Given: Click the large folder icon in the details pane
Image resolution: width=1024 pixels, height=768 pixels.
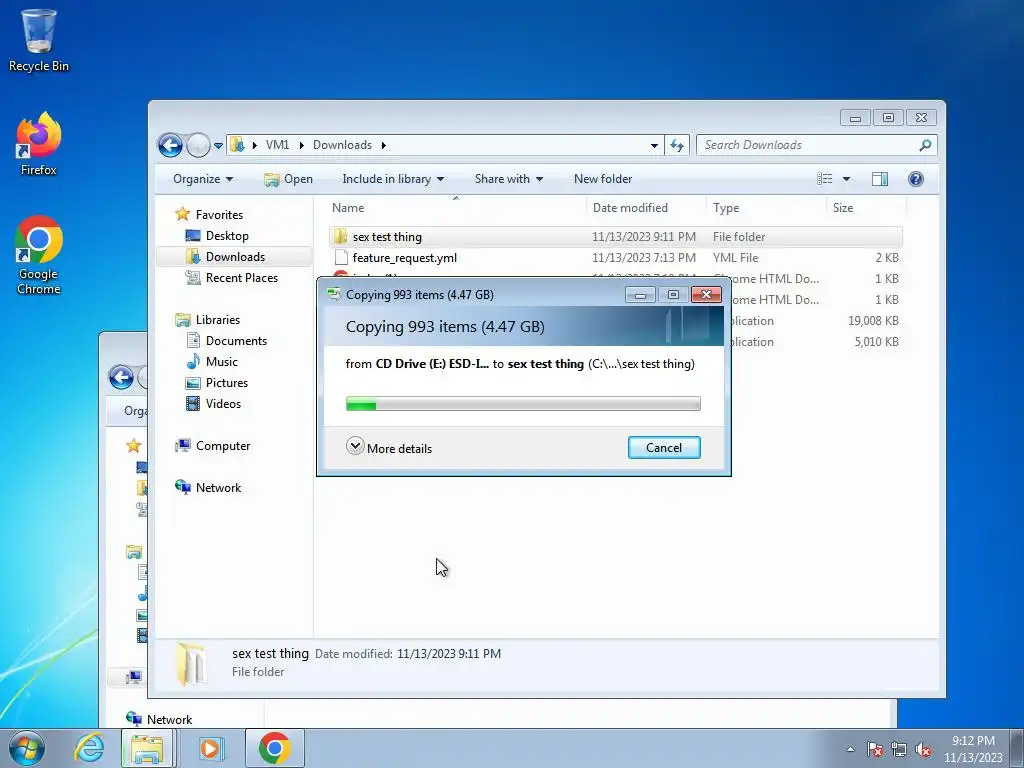Looking at the screenshot, I should [x=192, y=664].
